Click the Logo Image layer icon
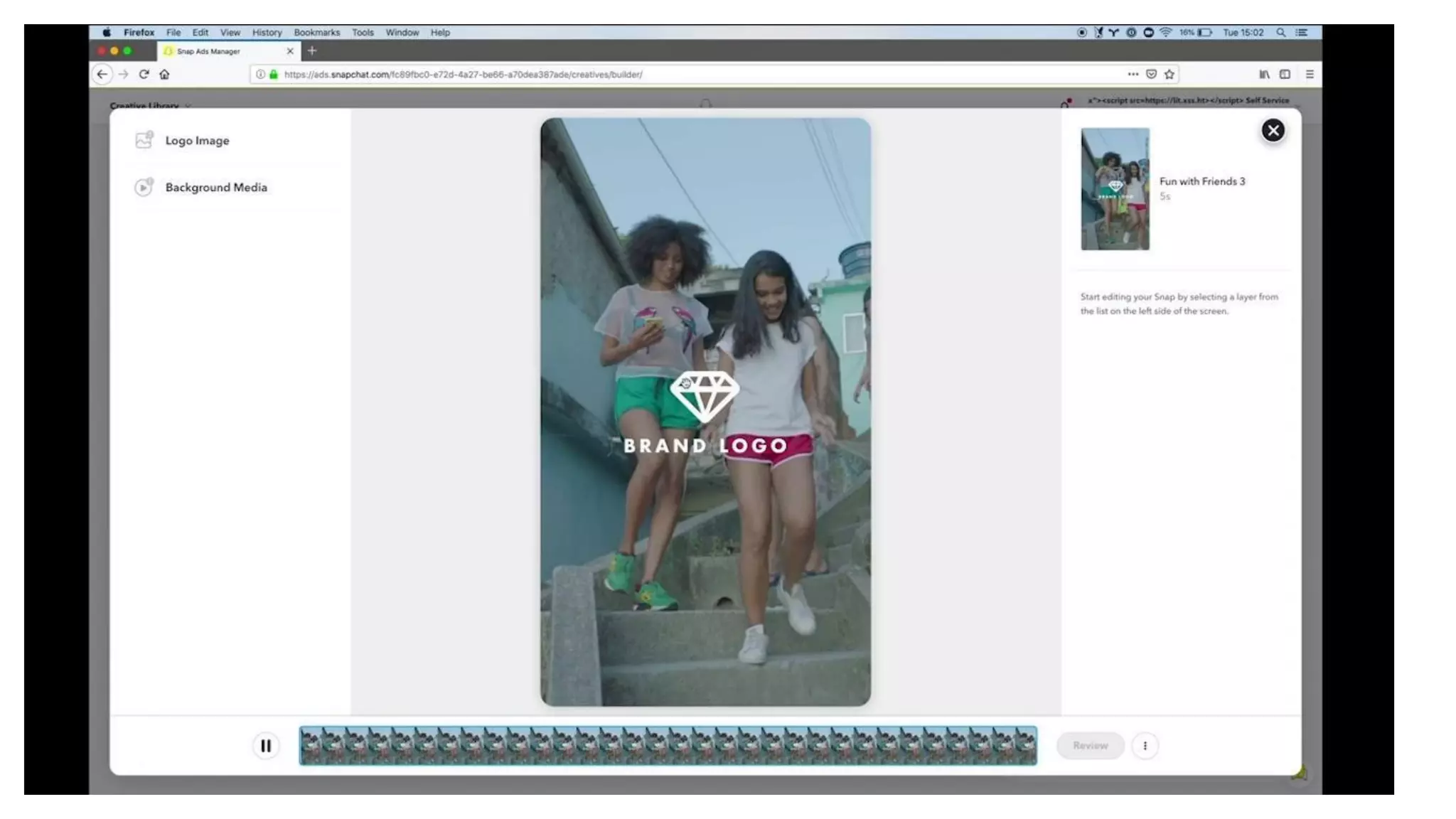This screenshot has height=819, width=1456. tap(144, 140)
